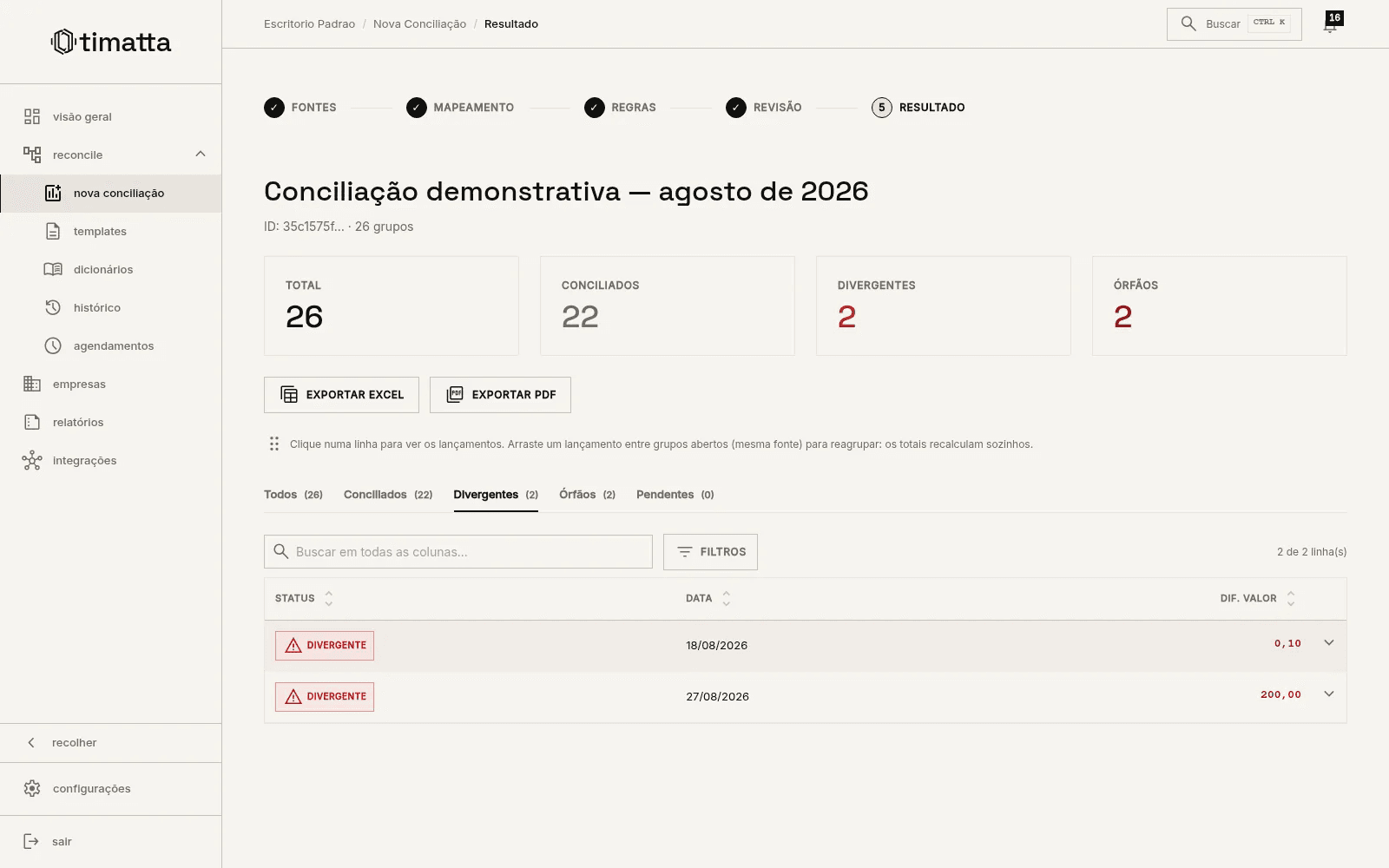Click the reconcile tree icon in sidebar

pyautogui.click(x=32, y=155)
